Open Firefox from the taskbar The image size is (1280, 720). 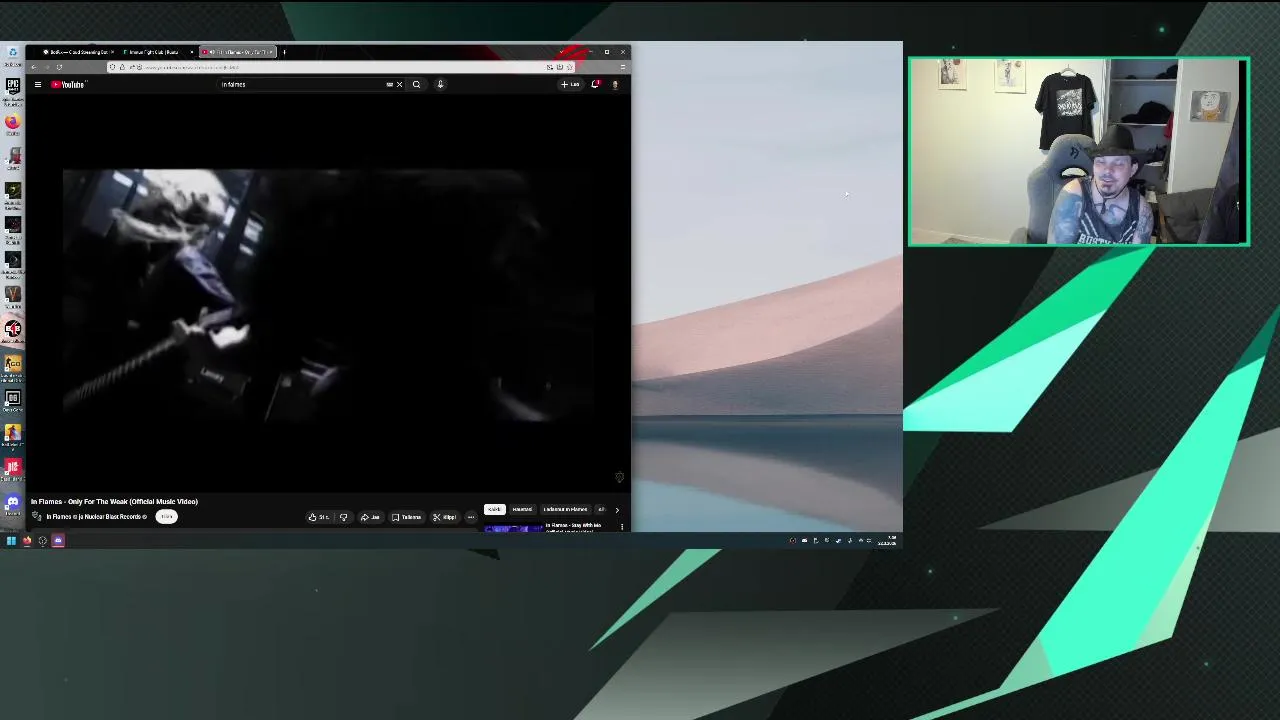tap(27, 541)
